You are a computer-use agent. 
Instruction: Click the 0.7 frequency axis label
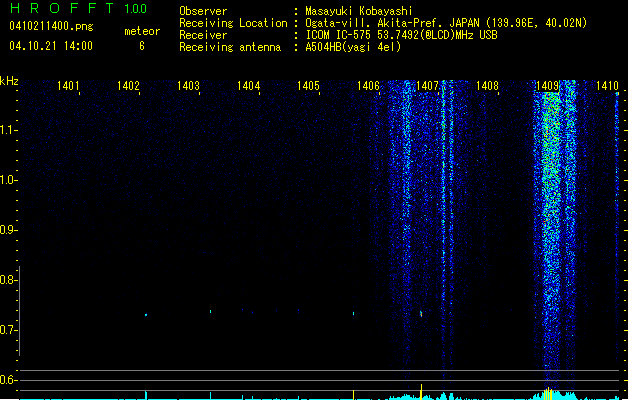tap(7, 330)
